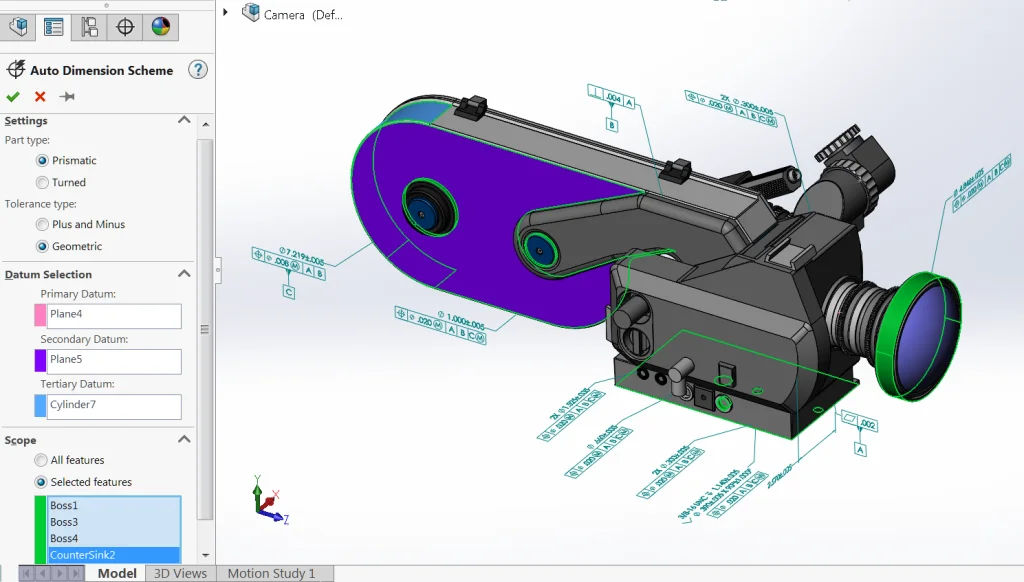1024x582 pixels.
Task: Open the PropertyManager panel icon
Action: (x=53, y=27)
